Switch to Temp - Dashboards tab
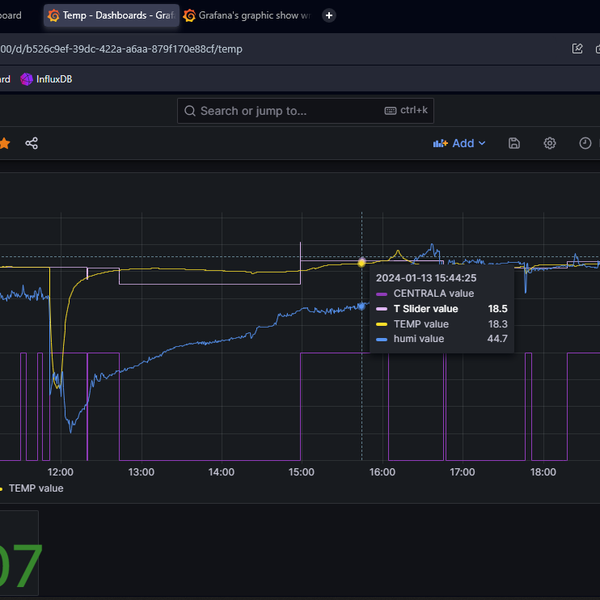The height and width of the screenshot is (600, 600). tap(110, 15)
